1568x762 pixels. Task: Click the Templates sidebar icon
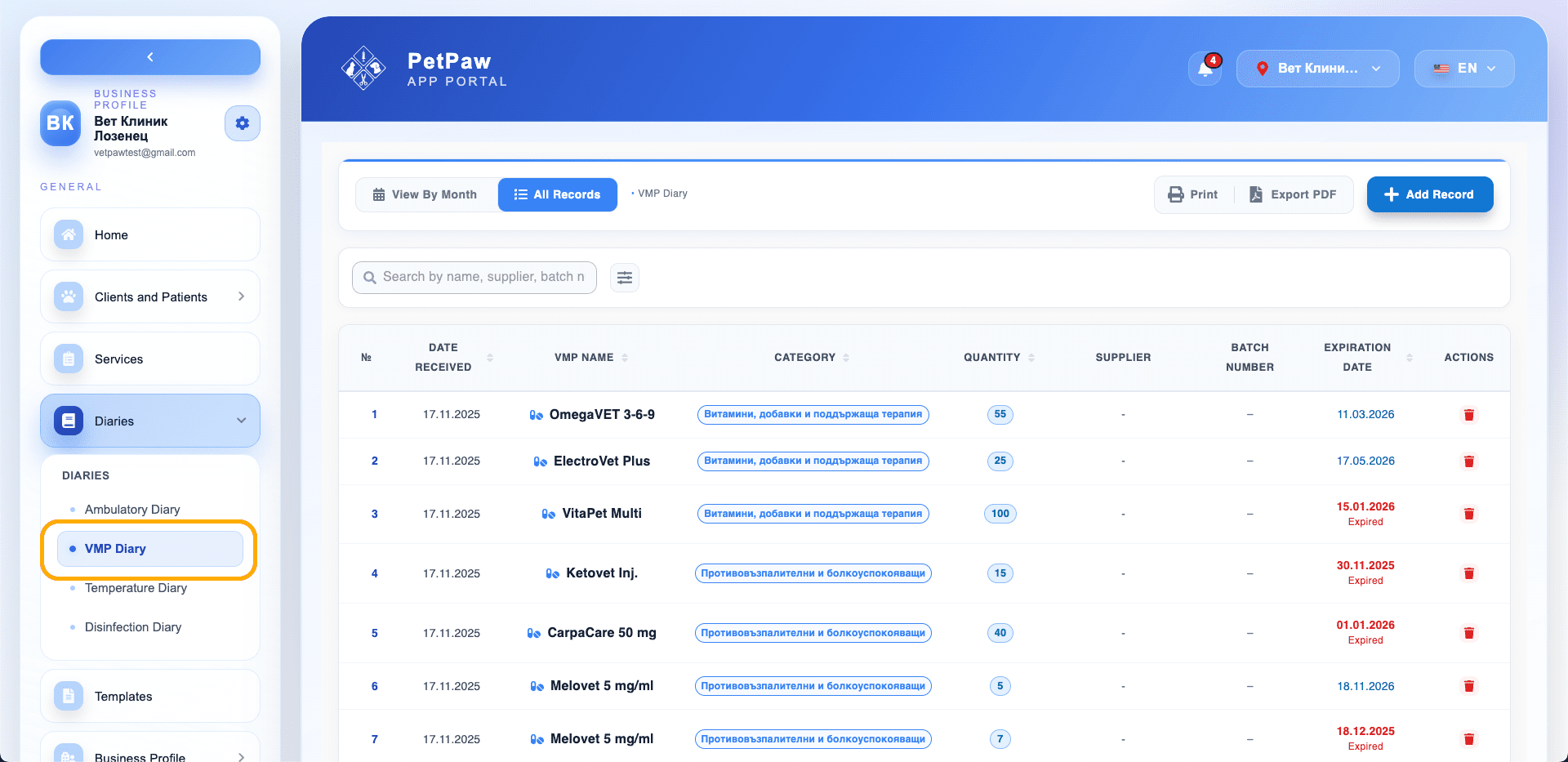click(x=69, y=697)
